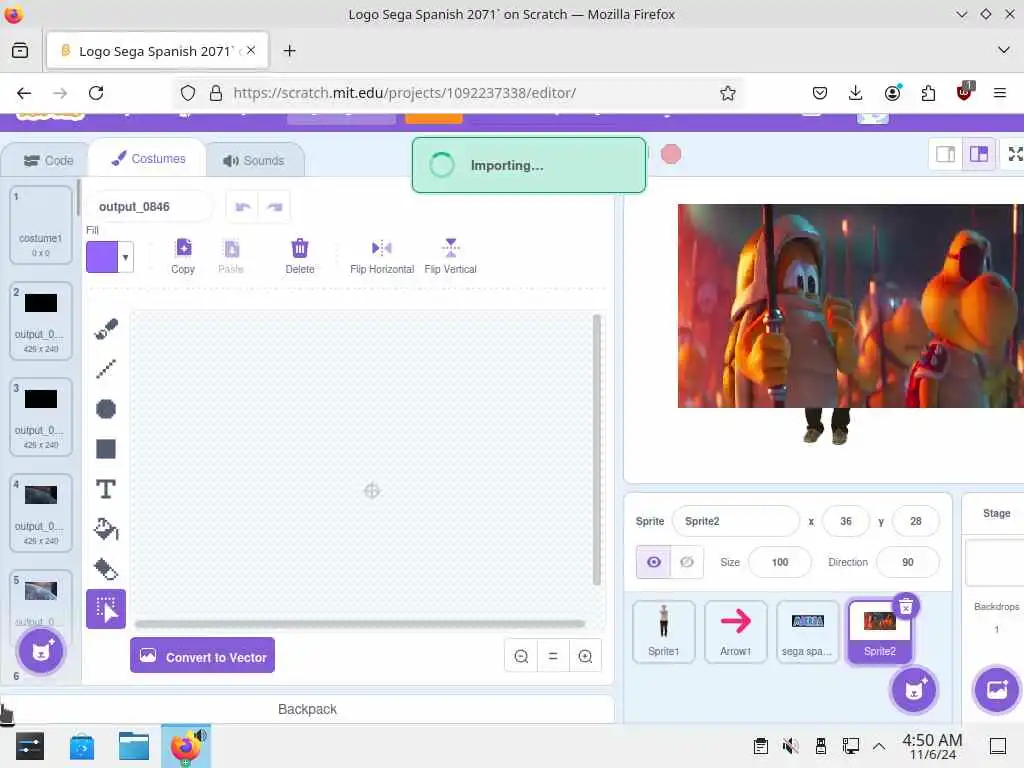Select the Brush tool
The width and height of the screenshot is (1024, 768).
click(x=106, y=328)
